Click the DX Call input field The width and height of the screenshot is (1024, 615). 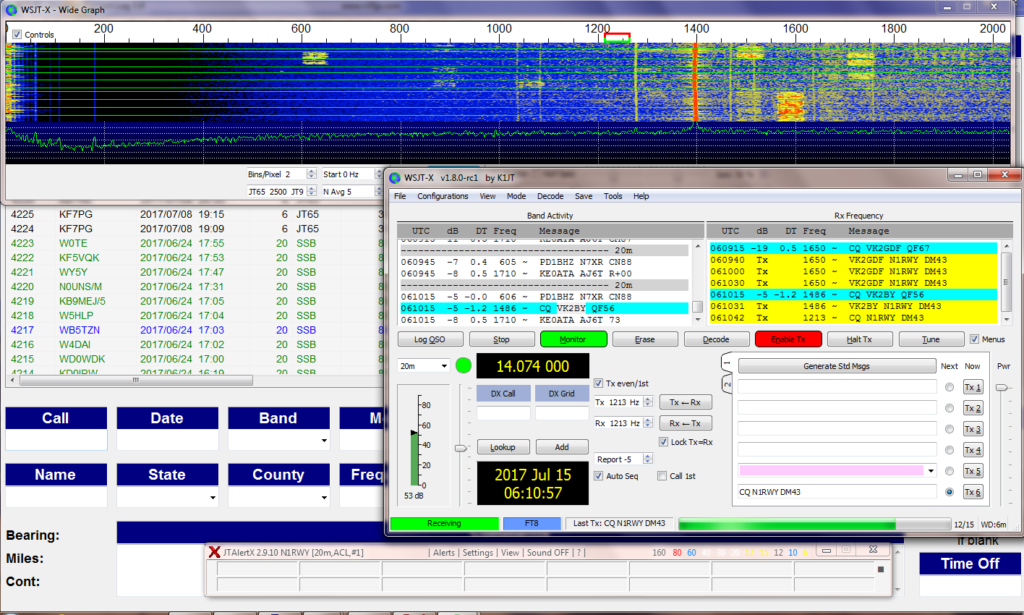pos(503,413)
